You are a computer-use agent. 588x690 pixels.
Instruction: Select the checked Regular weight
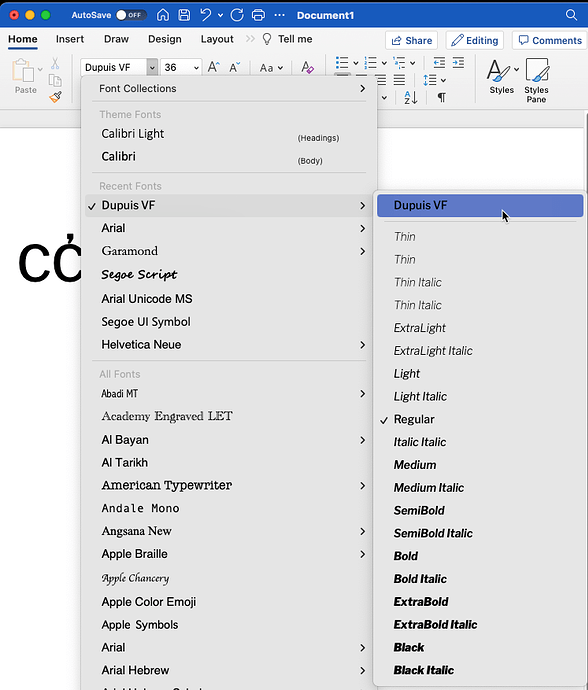tap(480, 419)
